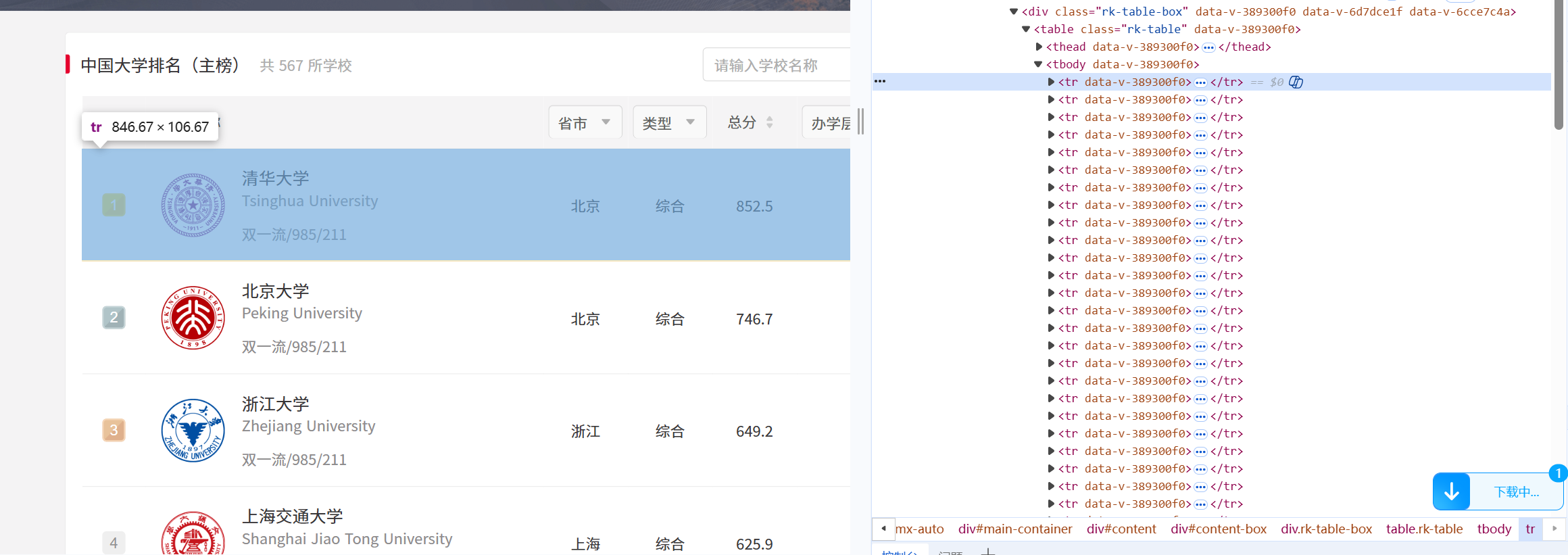This screenshot has height=555, width=1568.
Task: Click rank badge number 2
Action: pos(114,318)
